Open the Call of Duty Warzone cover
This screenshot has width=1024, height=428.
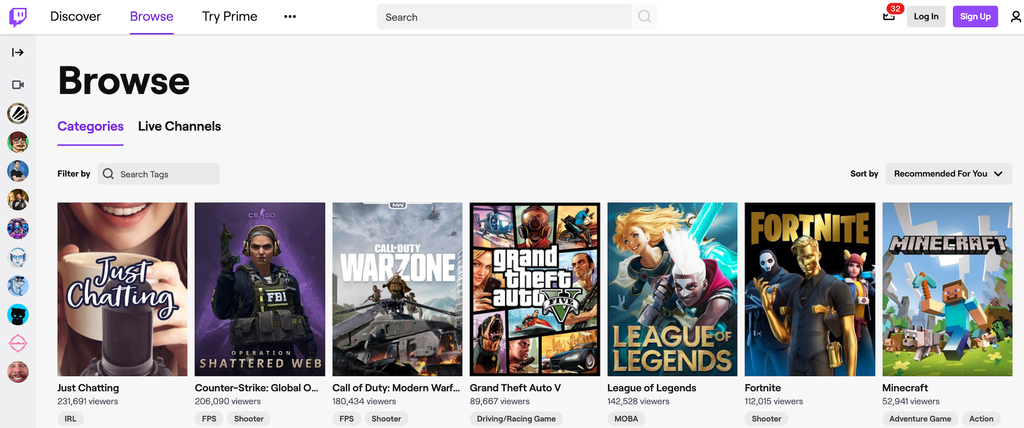(x=397, y=289)
